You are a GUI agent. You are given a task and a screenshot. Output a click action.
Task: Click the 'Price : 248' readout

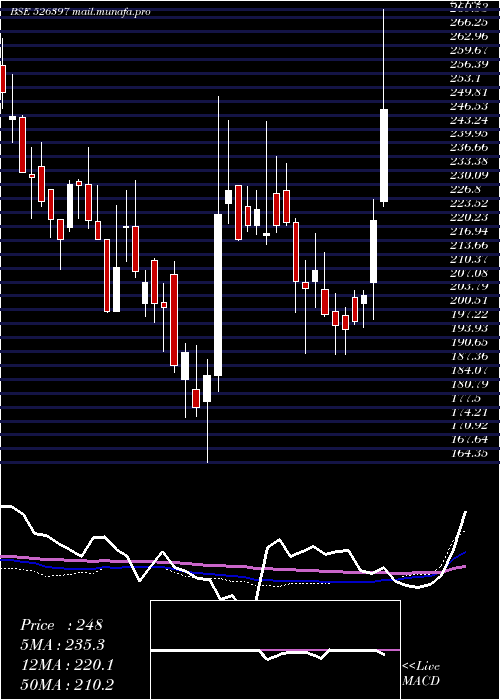62,625
